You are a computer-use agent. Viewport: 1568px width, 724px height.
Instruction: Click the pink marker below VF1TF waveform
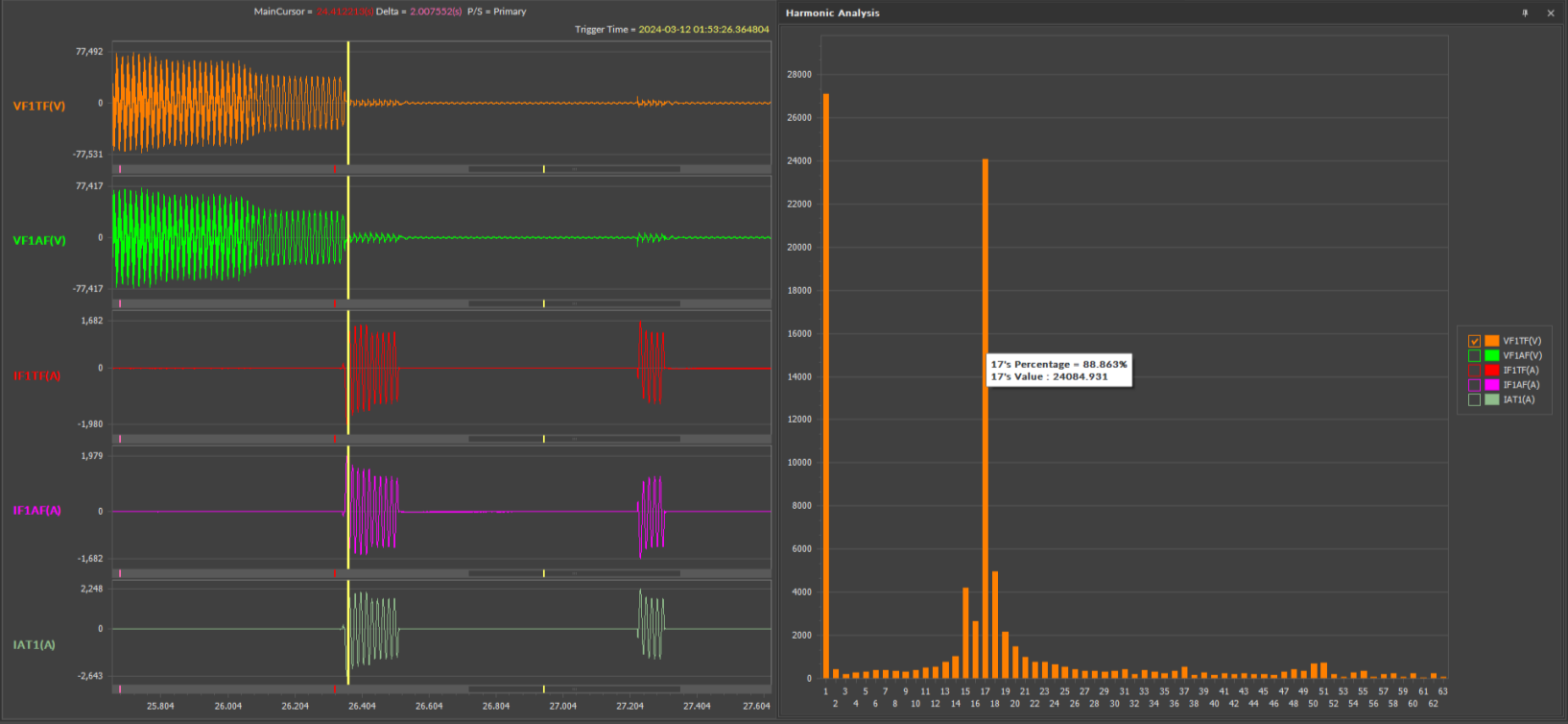tap(120, 169)
